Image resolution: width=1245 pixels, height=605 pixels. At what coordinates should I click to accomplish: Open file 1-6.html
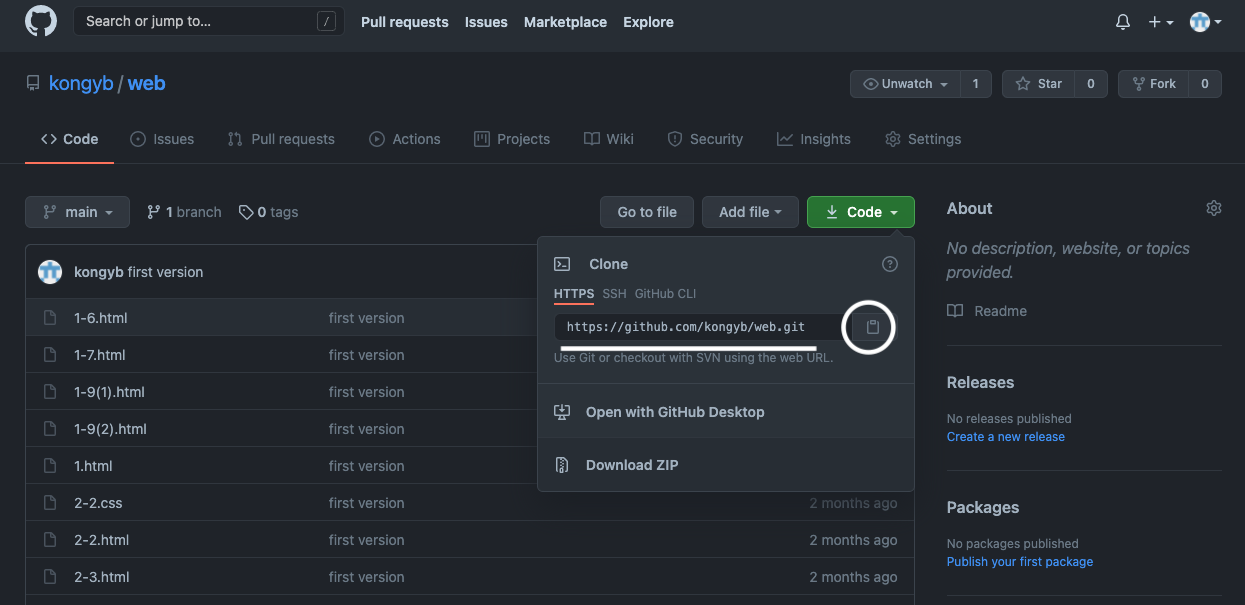(x=101, y=318)
